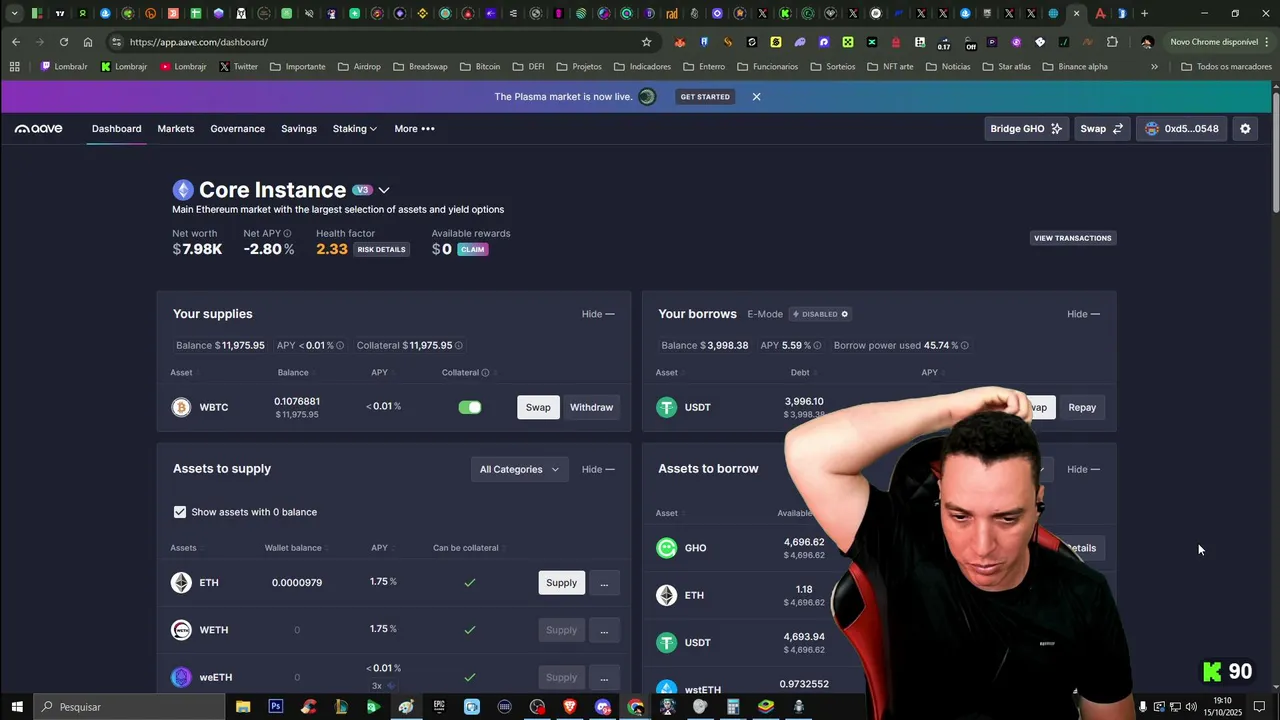This screenshot has height=720, width=1280.
Task: Open the Governance tab
Action: [238, 129]
